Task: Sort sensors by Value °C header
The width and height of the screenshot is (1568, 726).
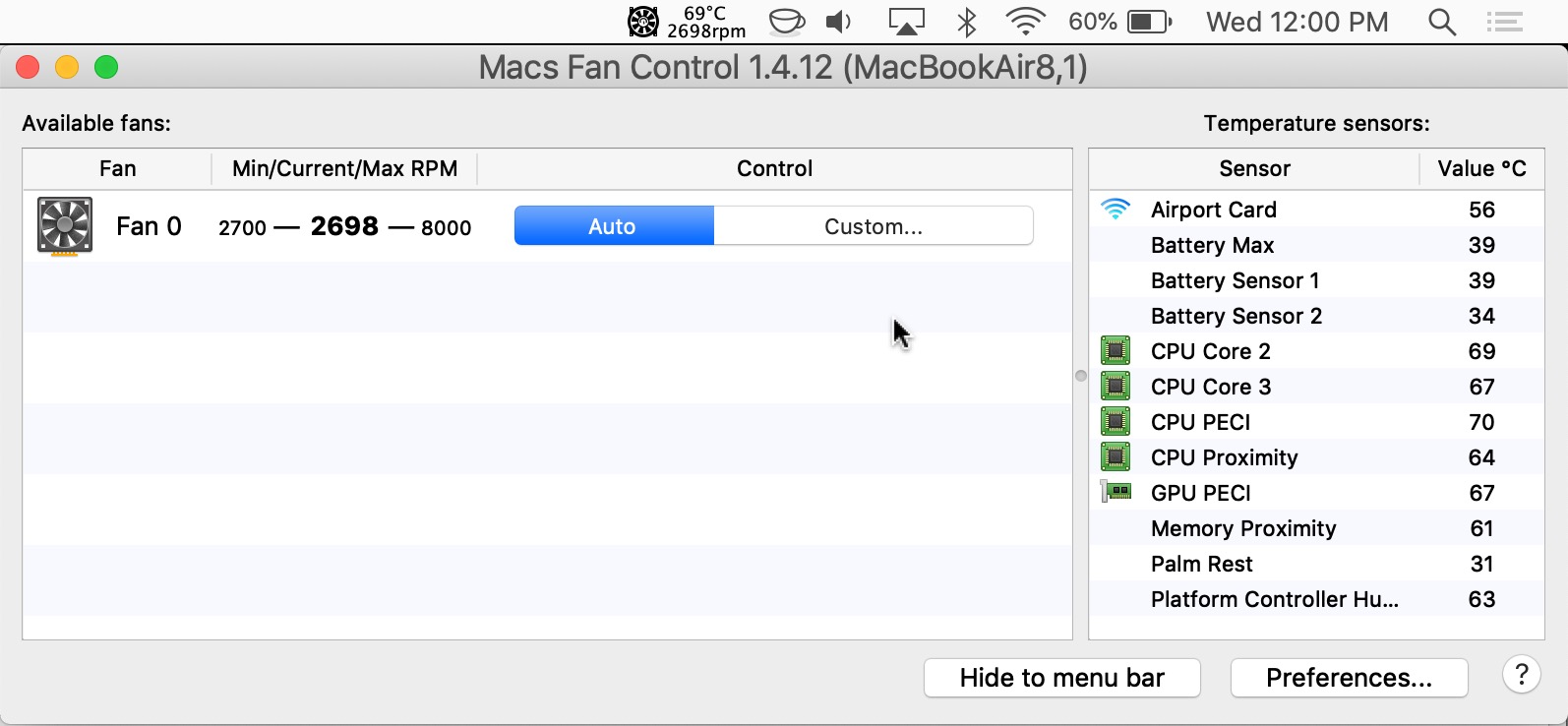Action: [x=1481, y=168]
